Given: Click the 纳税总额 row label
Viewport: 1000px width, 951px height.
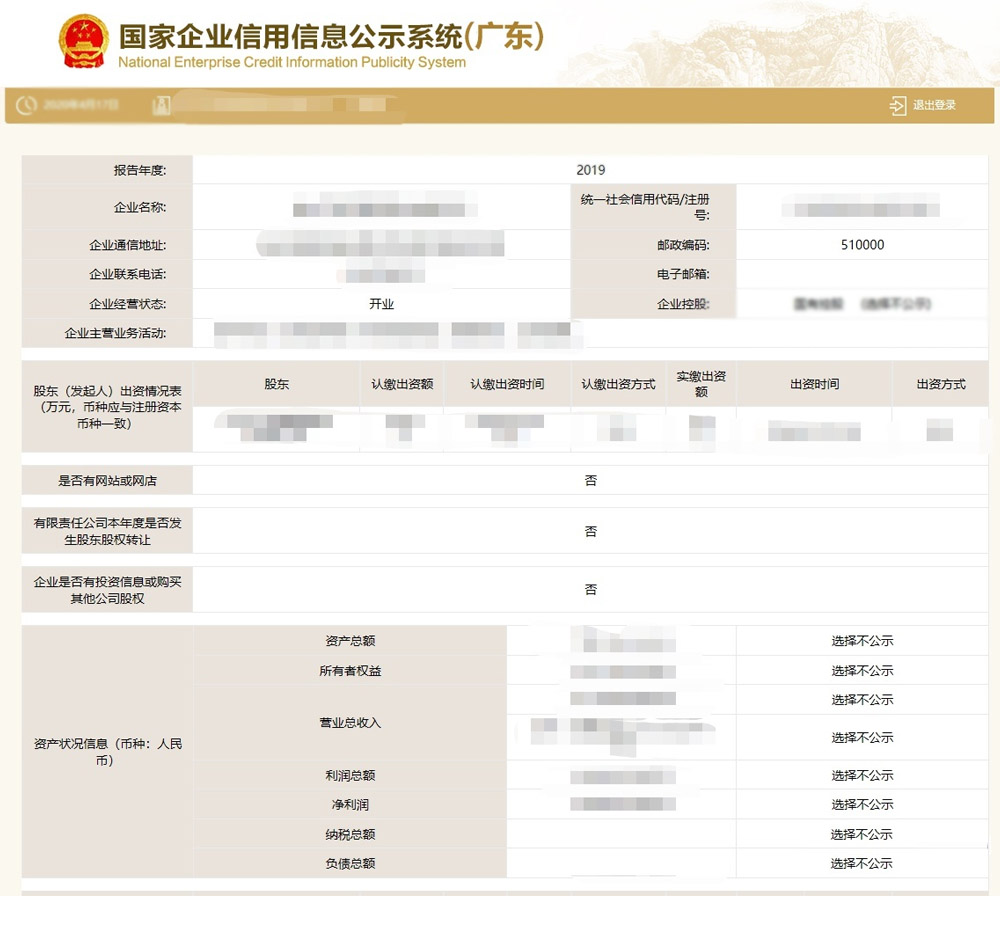Looking at the screenshot, I should point(350,834).
